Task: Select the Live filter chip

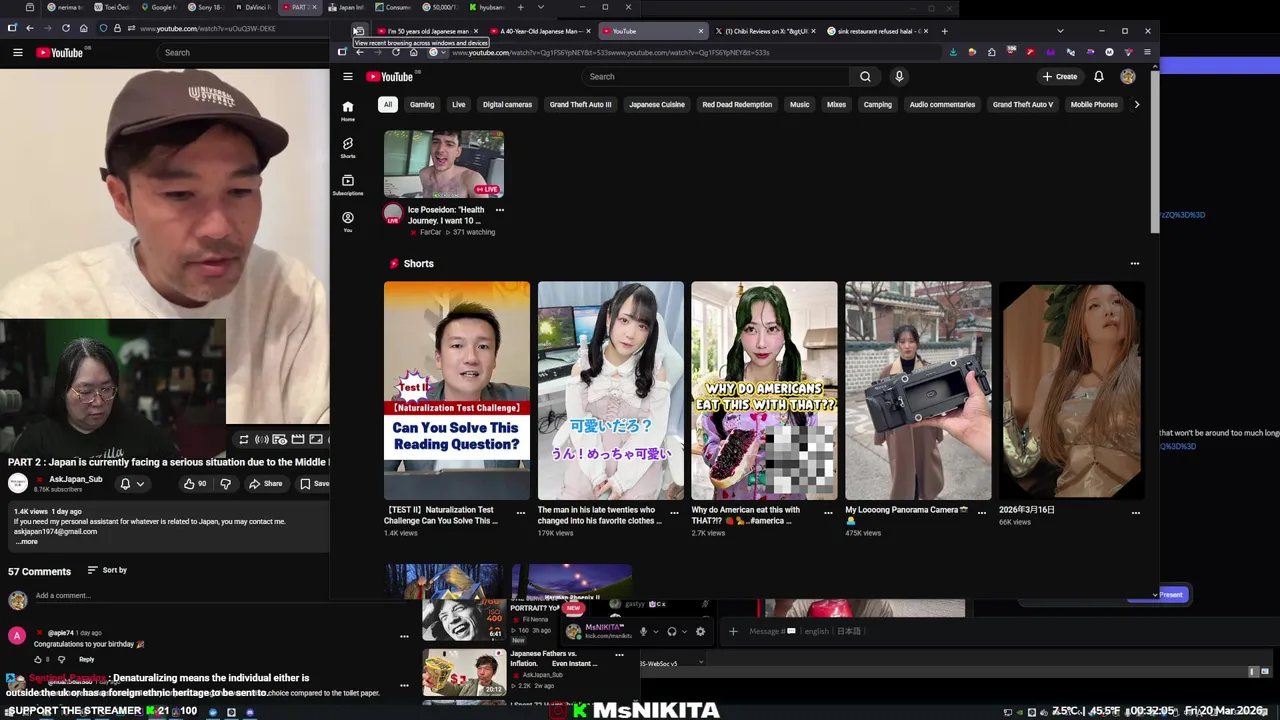Action: click(458, 104)
